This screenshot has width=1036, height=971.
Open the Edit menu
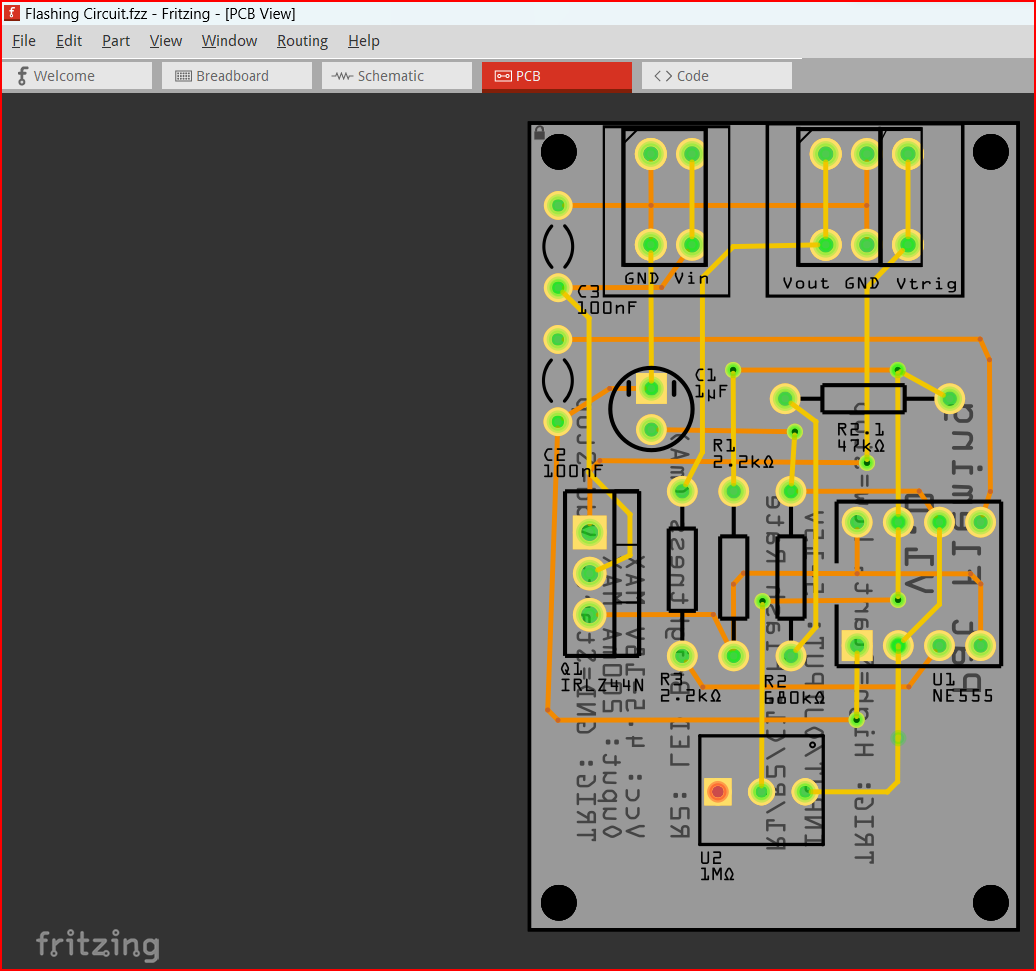(x=69, y=41)
